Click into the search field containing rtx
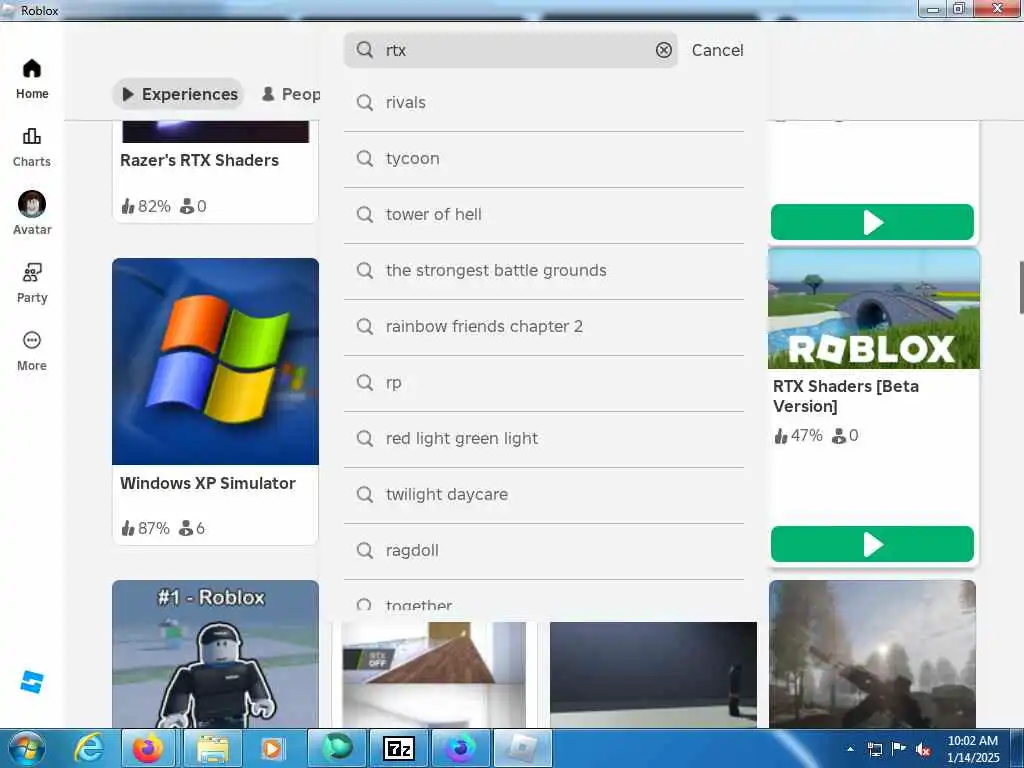This screenshot has width=1024, height=768. (511, 50)
